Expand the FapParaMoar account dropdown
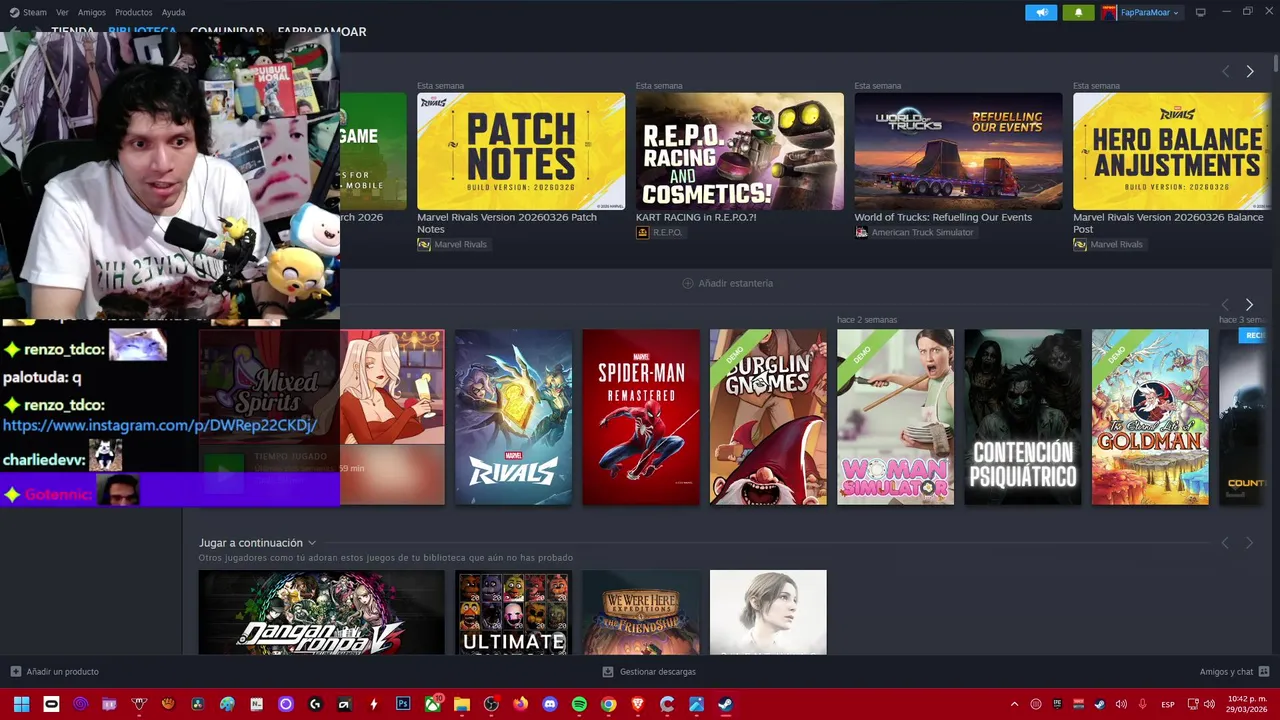 [1141, 12]
